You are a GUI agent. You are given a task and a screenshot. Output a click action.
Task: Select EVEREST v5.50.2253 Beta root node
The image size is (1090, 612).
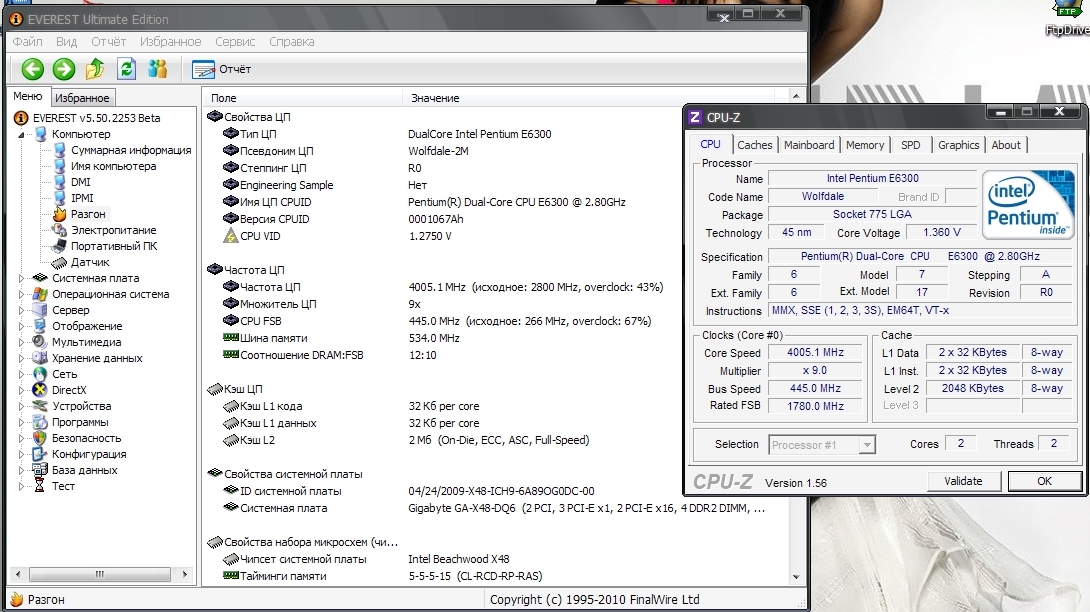coord(97,118)
